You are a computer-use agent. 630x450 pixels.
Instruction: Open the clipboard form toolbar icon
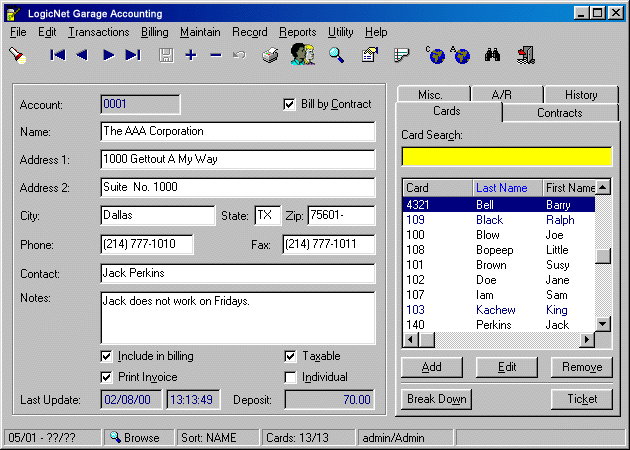pos(370,55)
